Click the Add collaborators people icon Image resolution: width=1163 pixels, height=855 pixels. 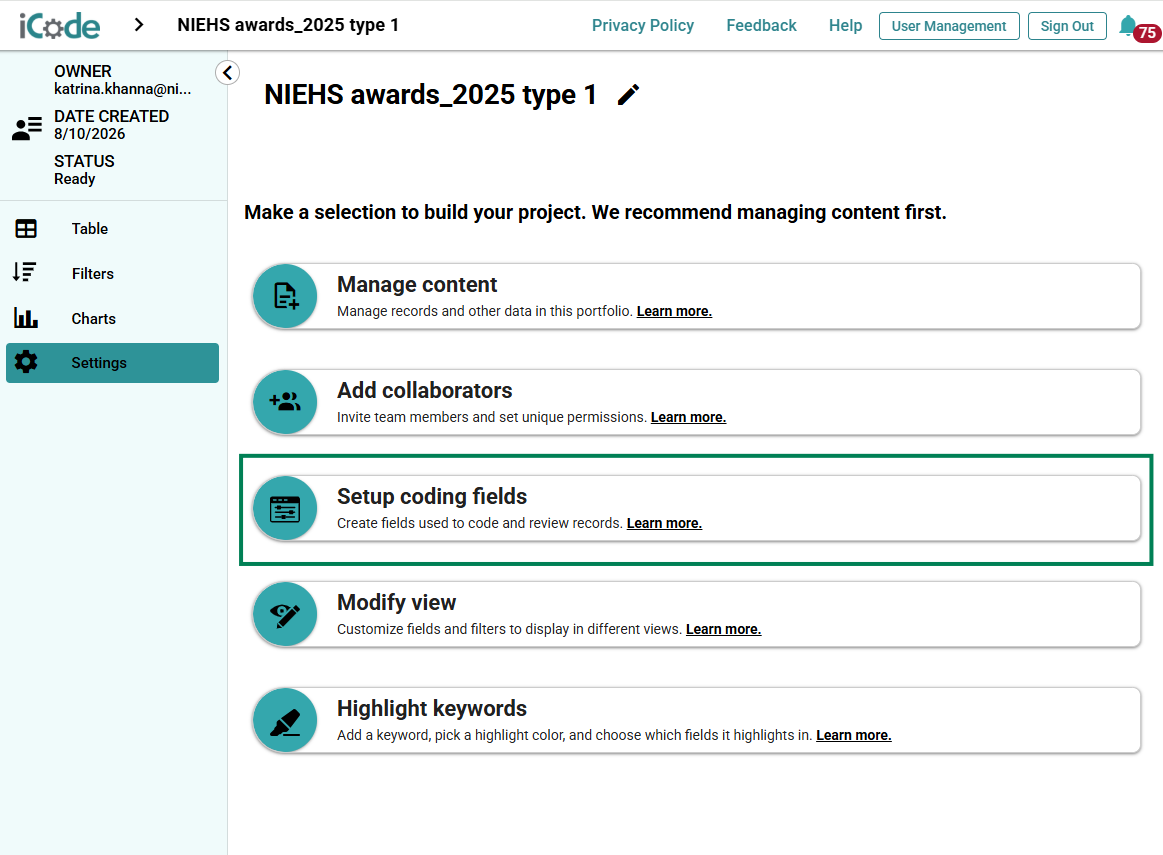click(x=286, y=402)
